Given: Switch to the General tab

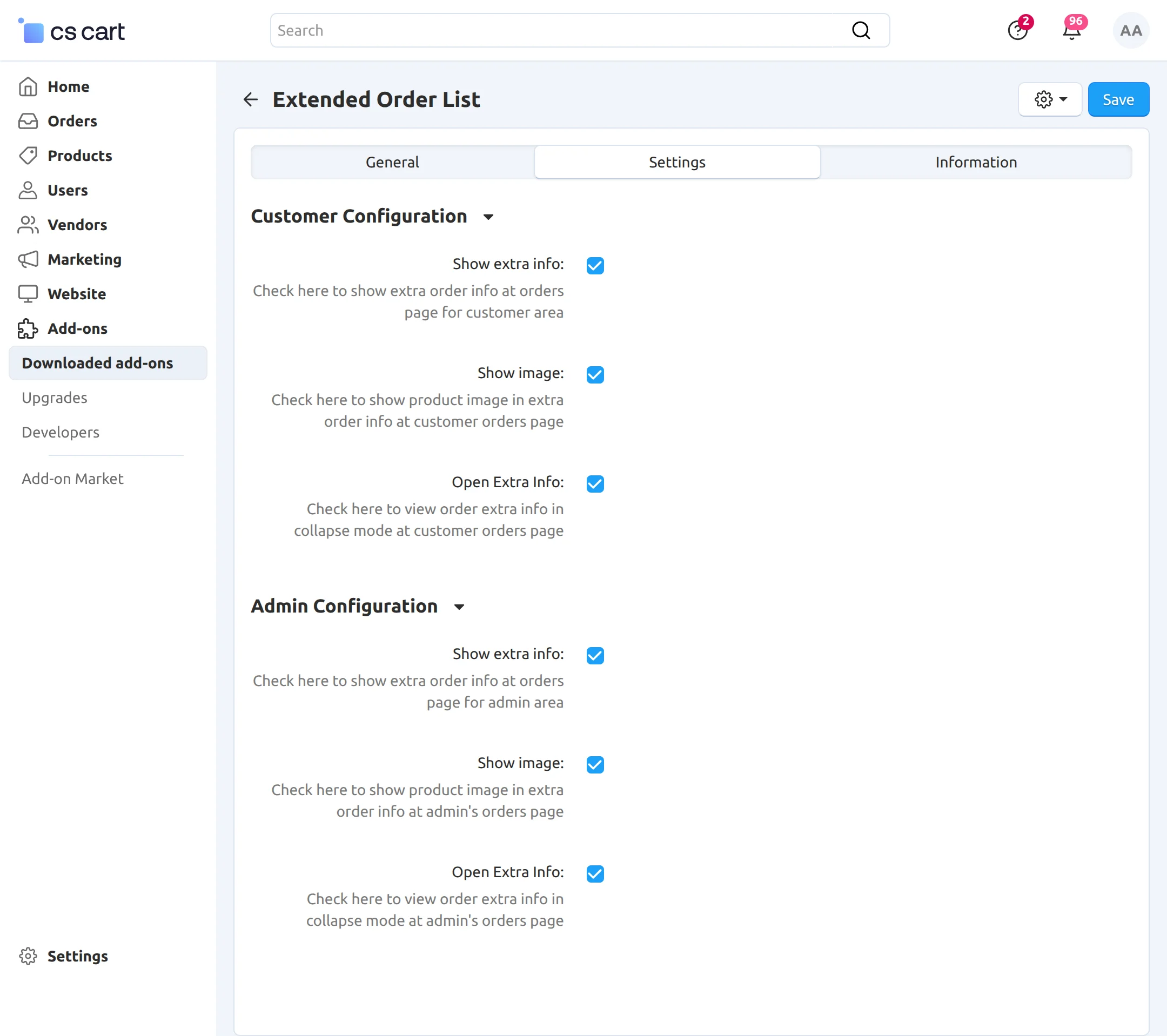Looking at the screenshot, I should [x=392, y=162].
